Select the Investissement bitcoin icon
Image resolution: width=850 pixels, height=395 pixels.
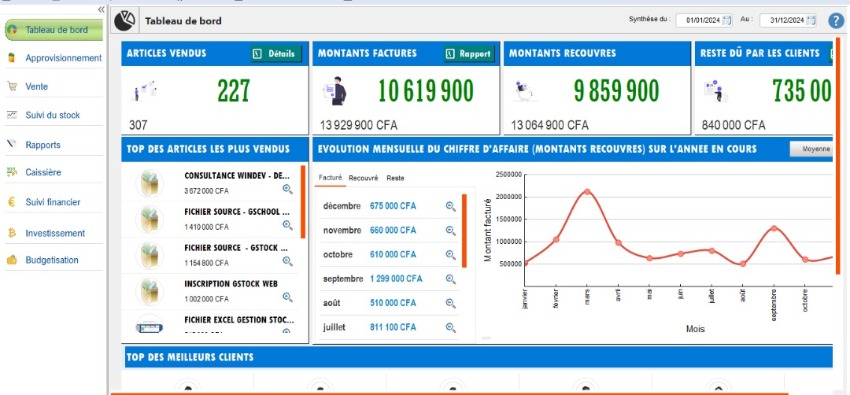coord(12,233)
